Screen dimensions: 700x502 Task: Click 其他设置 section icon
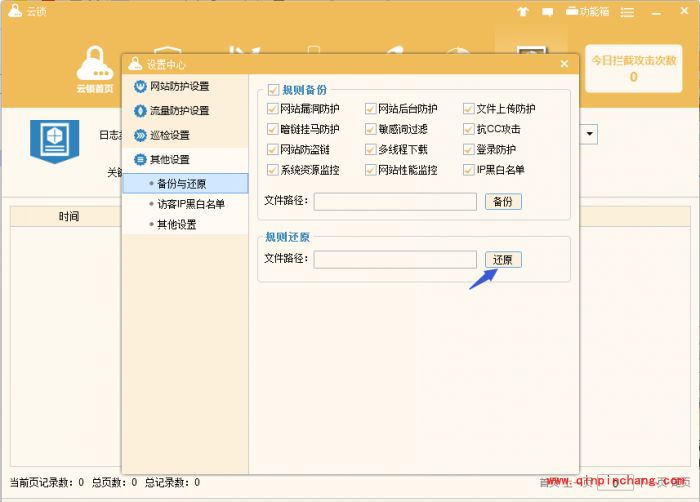point(140,159)
